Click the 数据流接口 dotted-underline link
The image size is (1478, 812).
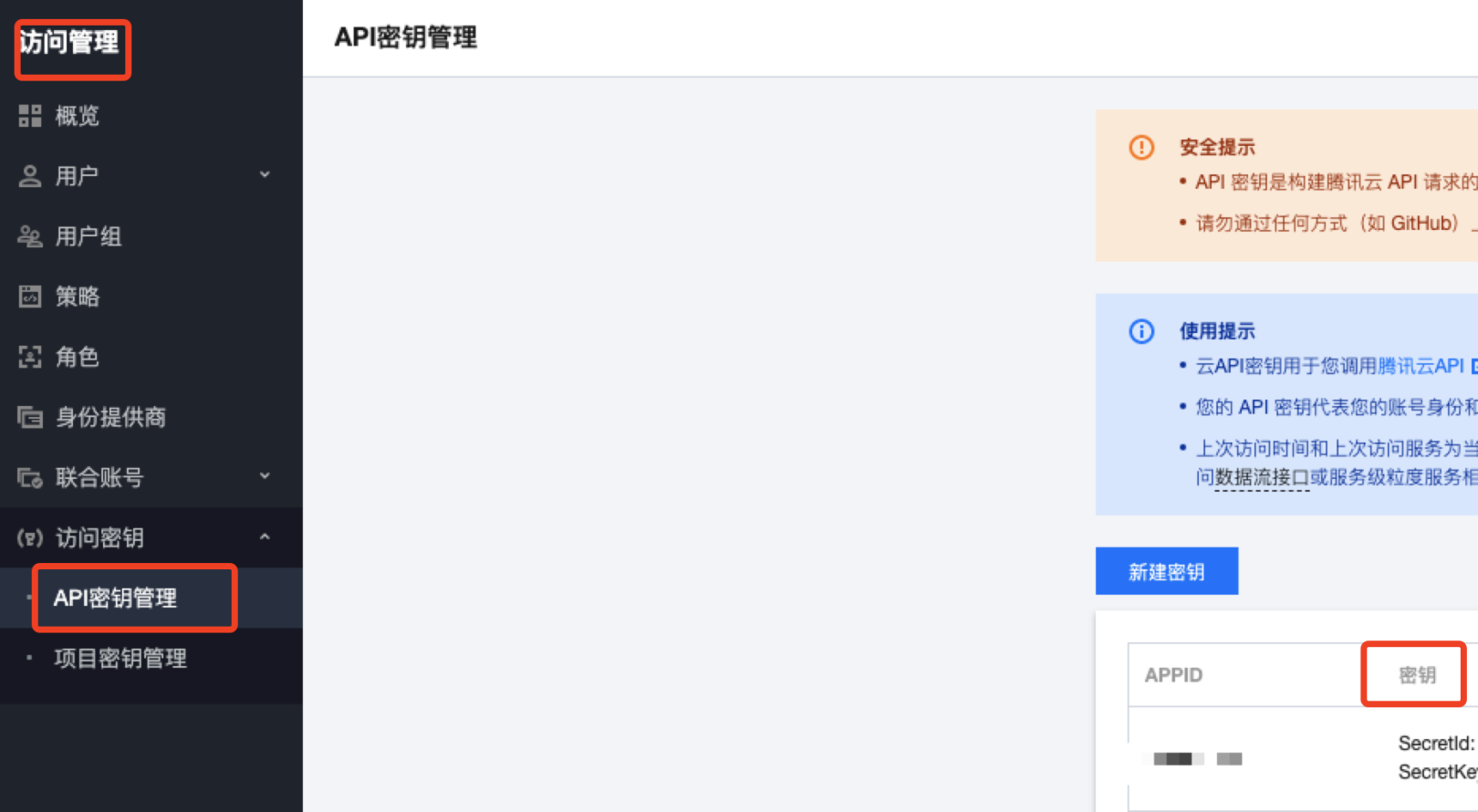point(1263,477)
